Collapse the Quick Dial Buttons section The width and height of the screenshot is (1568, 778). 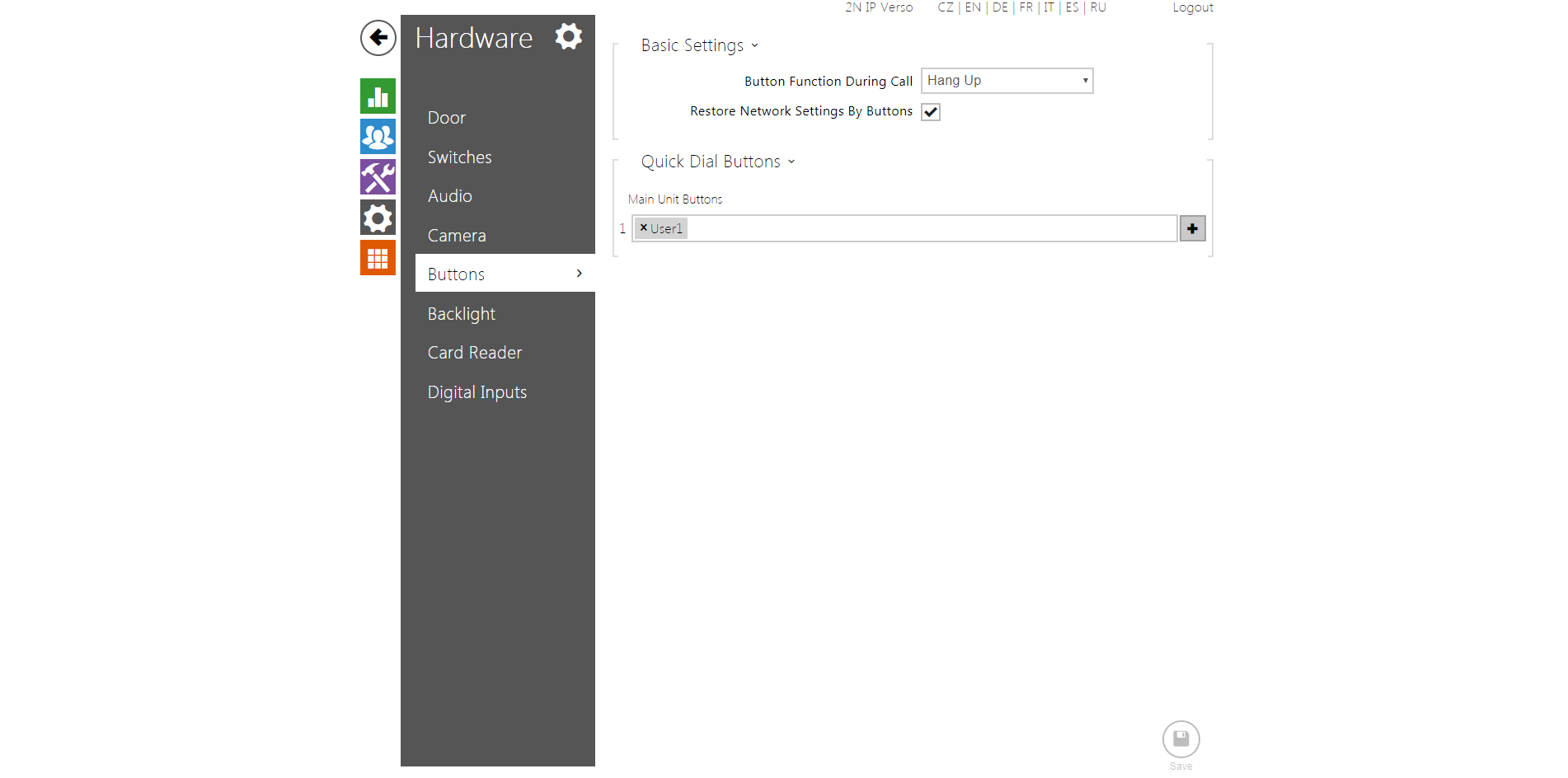[717, 162]
